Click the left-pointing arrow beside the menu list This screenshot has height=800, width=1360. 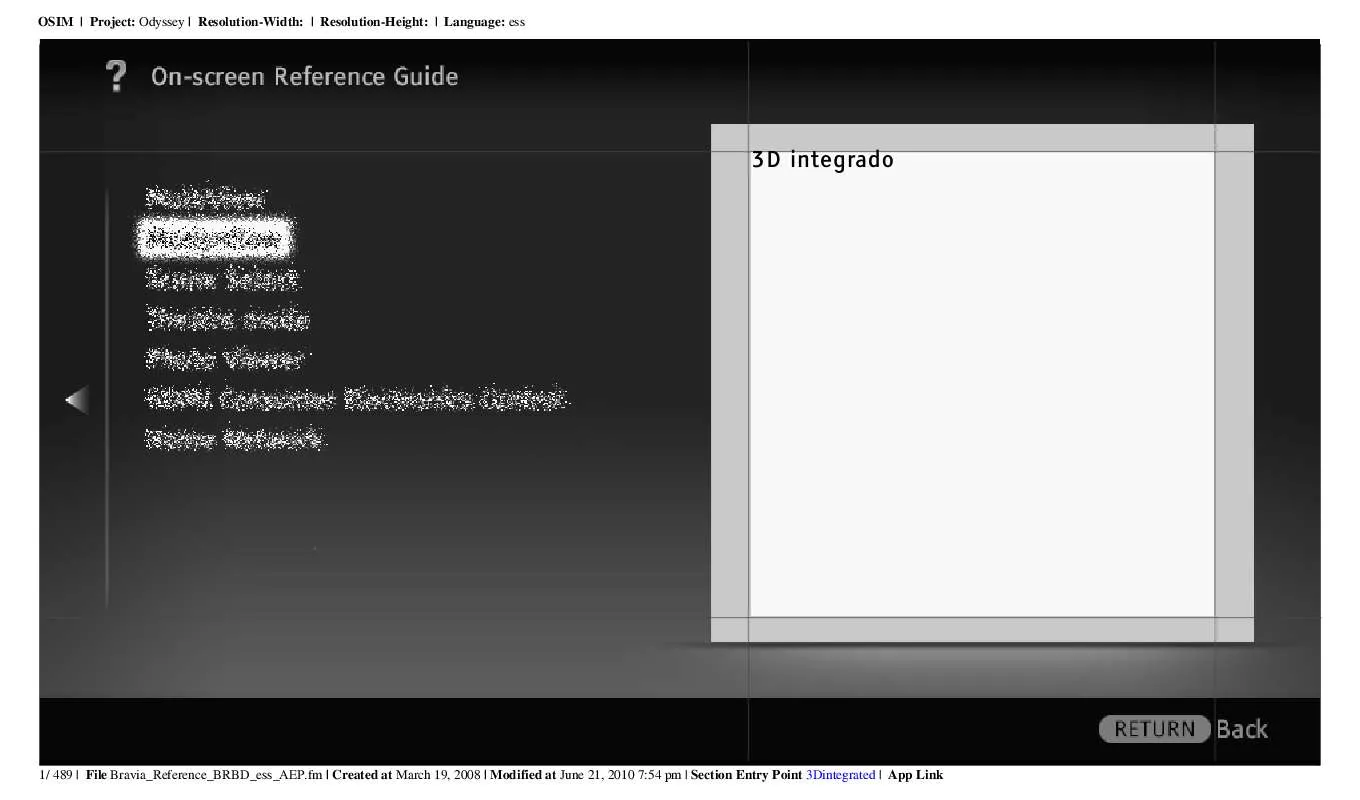77,400
